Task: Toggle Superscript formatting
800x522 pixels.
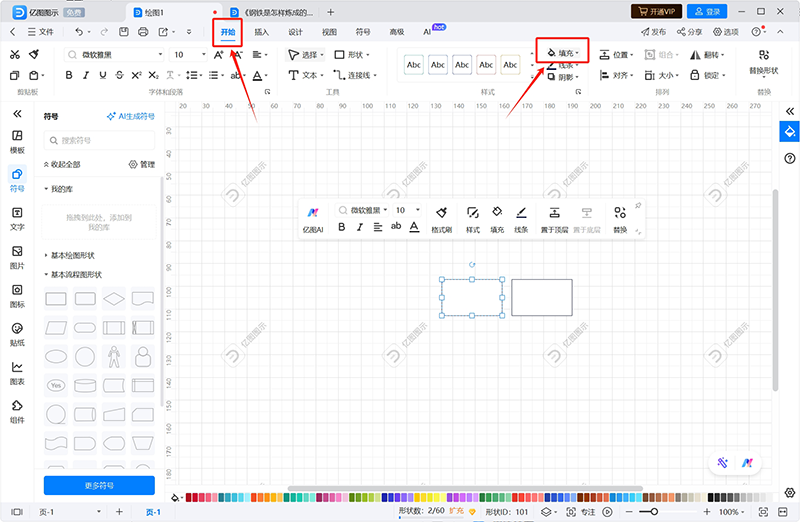Action: point(136,76)
